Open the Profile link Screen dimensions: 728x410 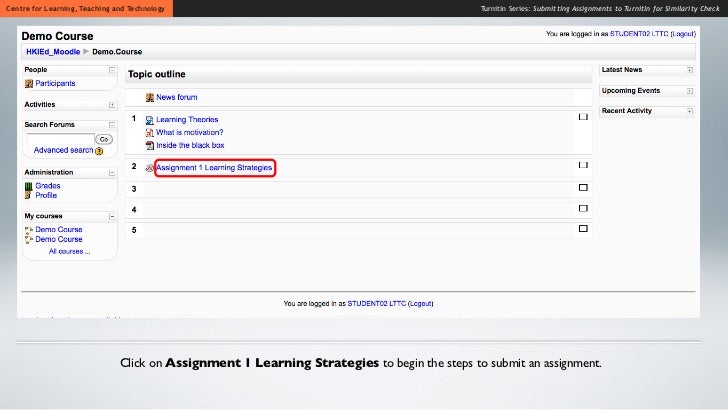tap(46, 195)
